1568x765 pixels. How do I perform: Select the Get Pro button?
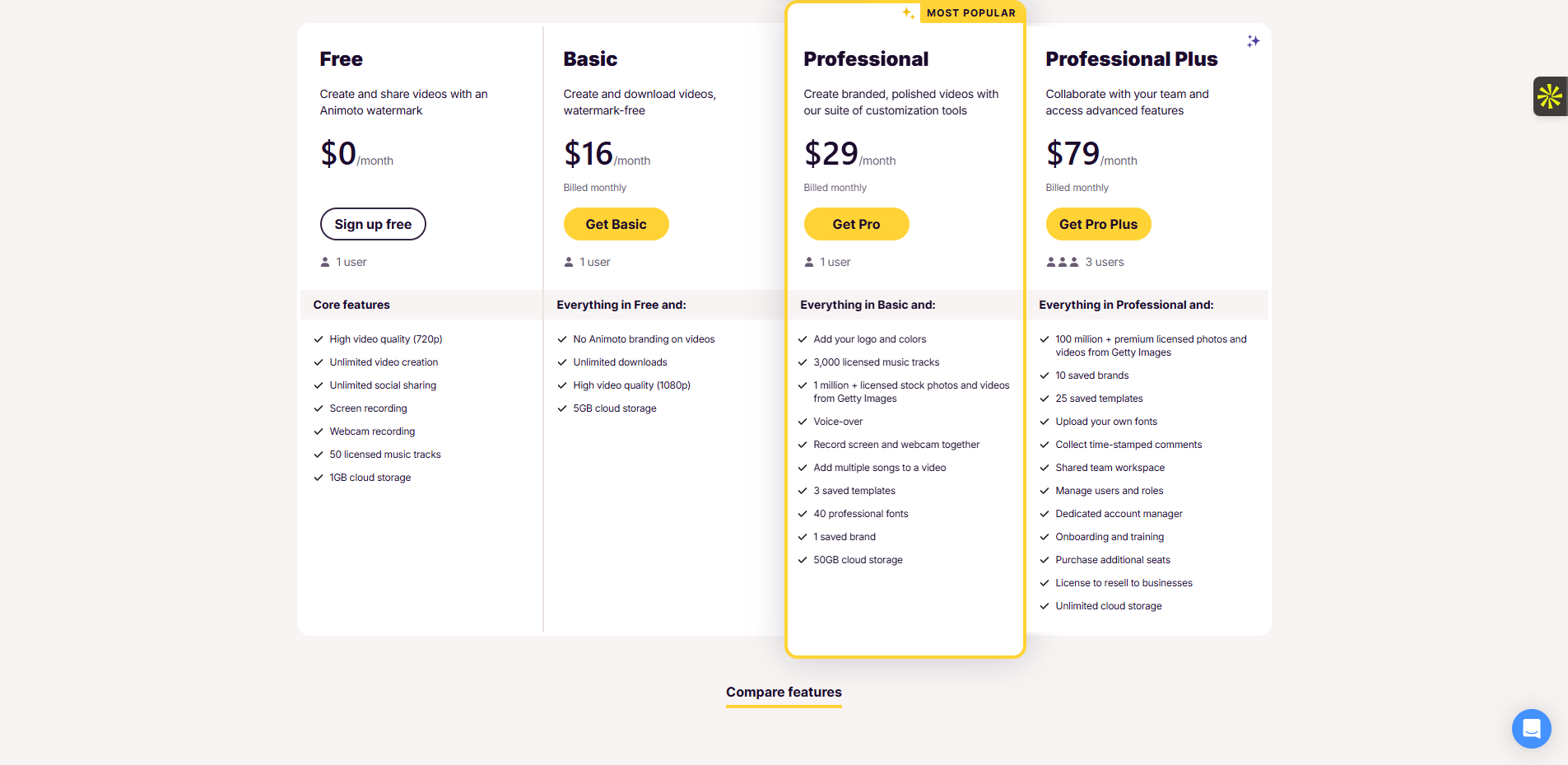click(856, 224)
